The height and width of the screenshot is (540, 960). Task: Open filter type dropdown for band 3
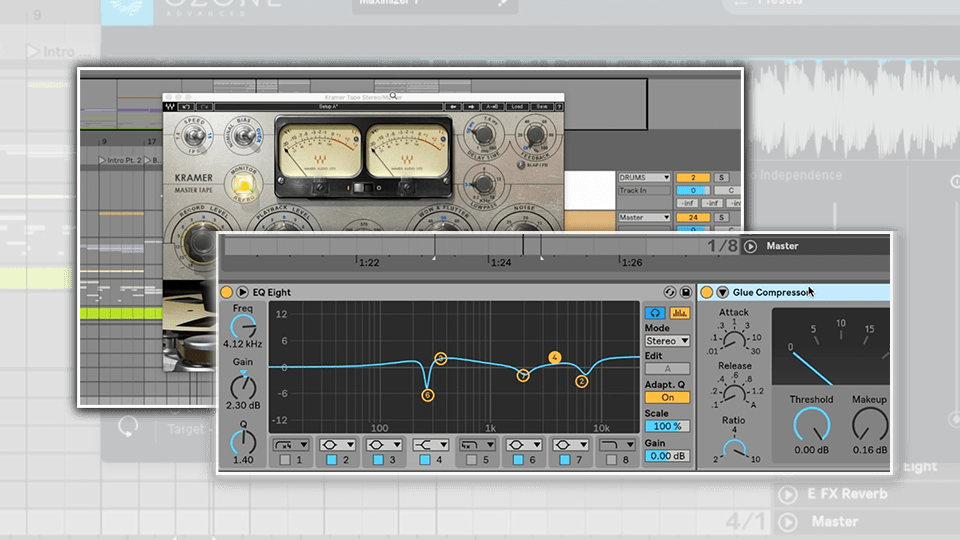(x=384, y=444)
